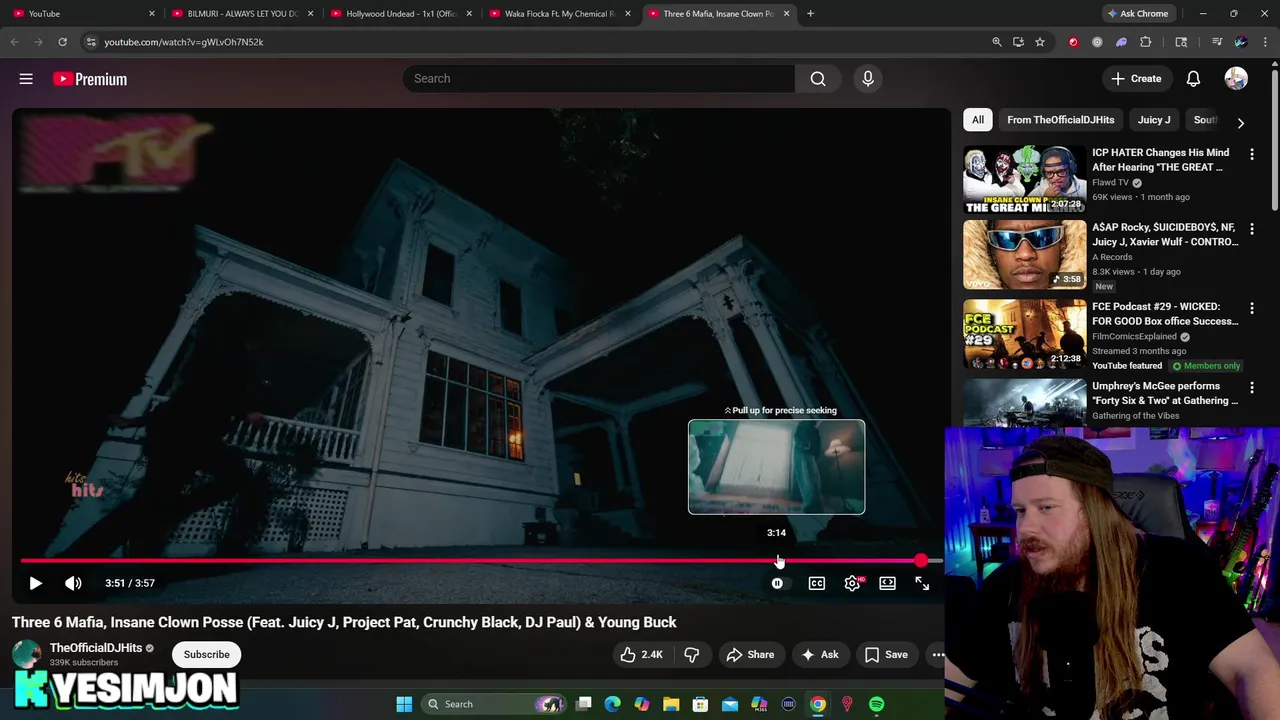Image resolution: width=1280 pixels, height=720 pixels.
Task: Open Microsoft Edge from taskbar
Action: pyautogui.click(x=613, y=704)
